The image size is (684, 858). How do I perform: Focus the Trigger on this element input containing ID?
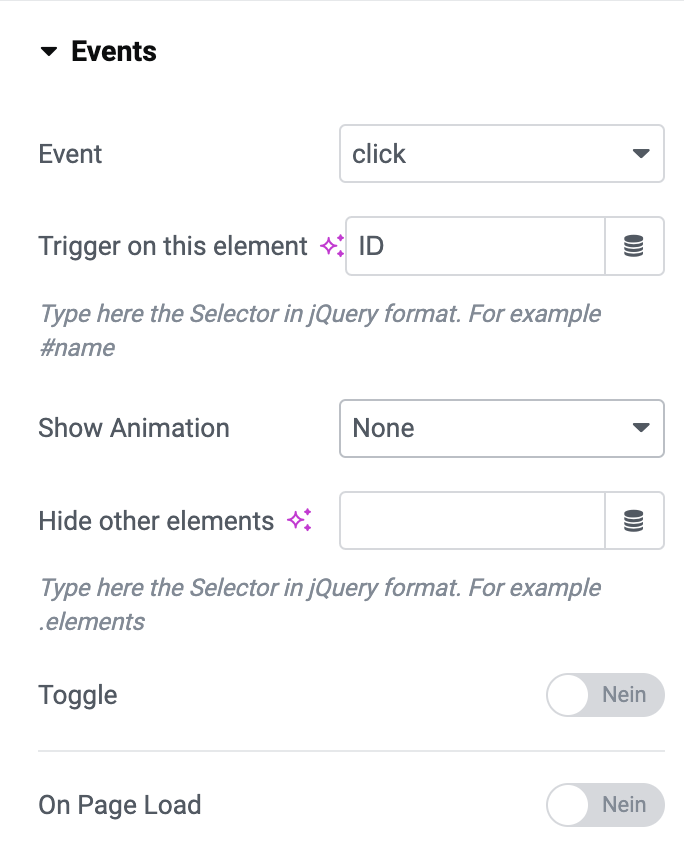476,246
